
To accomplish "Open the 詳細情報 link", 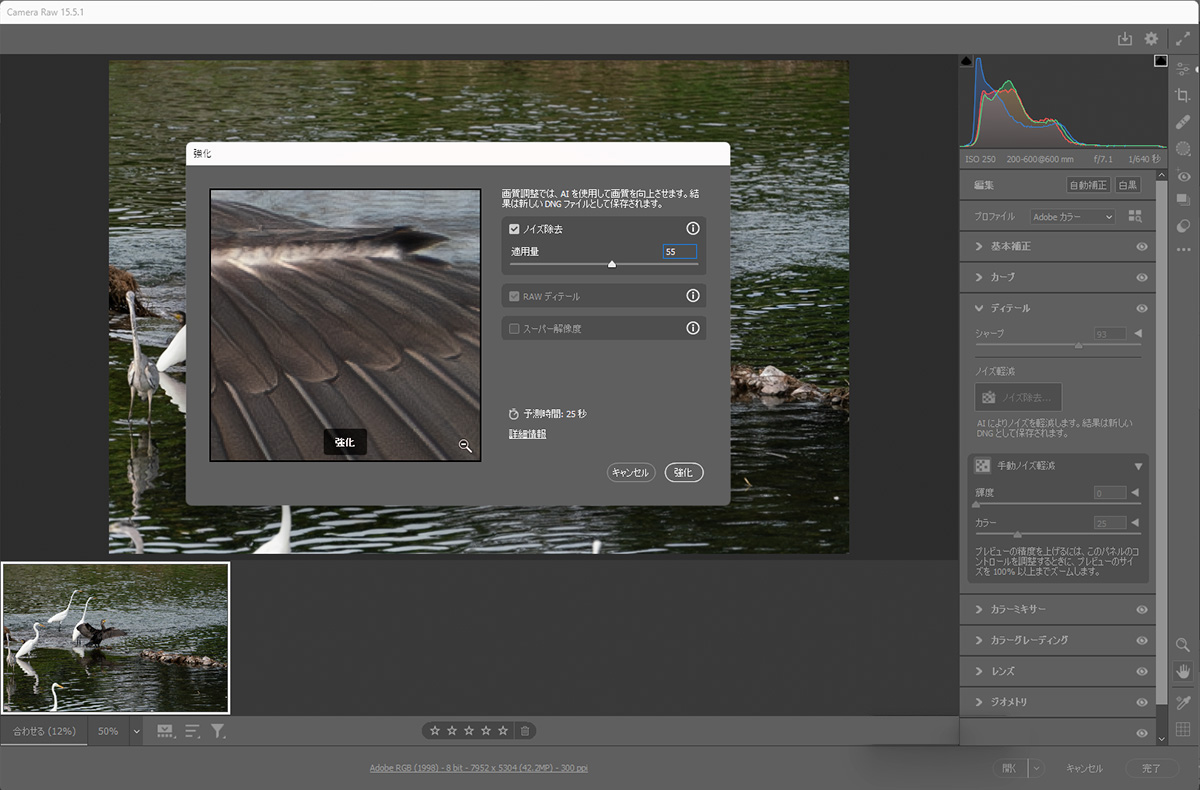I will point(527,434).
